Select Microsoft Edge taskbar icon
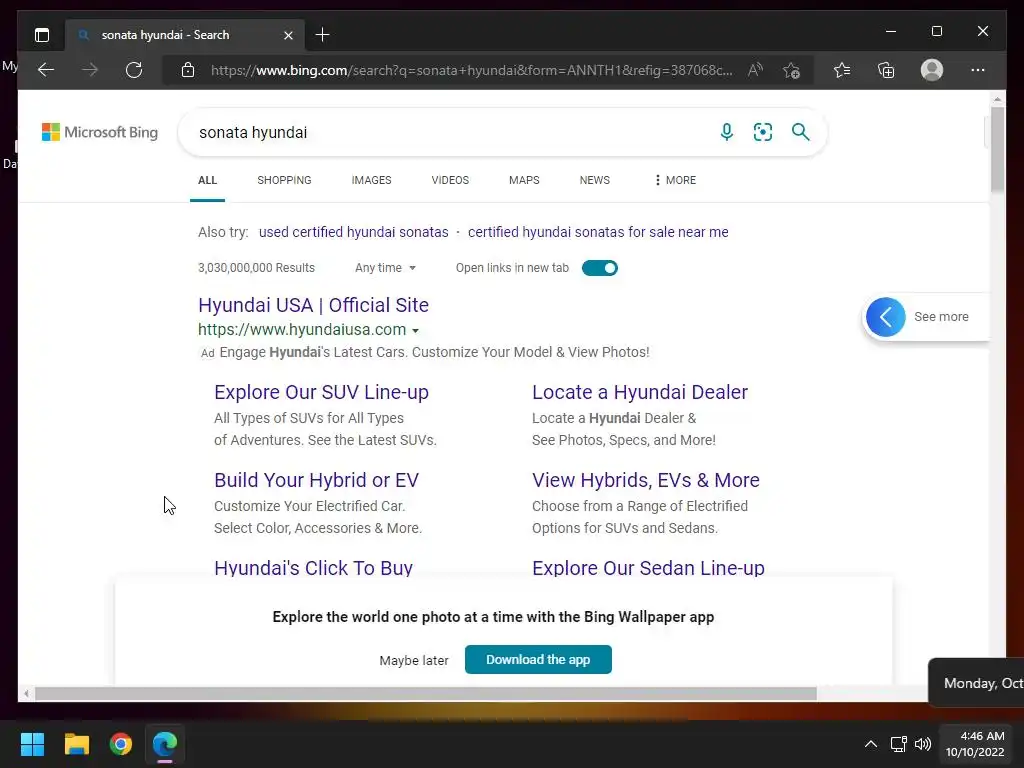Viewport: 1024px width, 768px height. pos(165,744)
